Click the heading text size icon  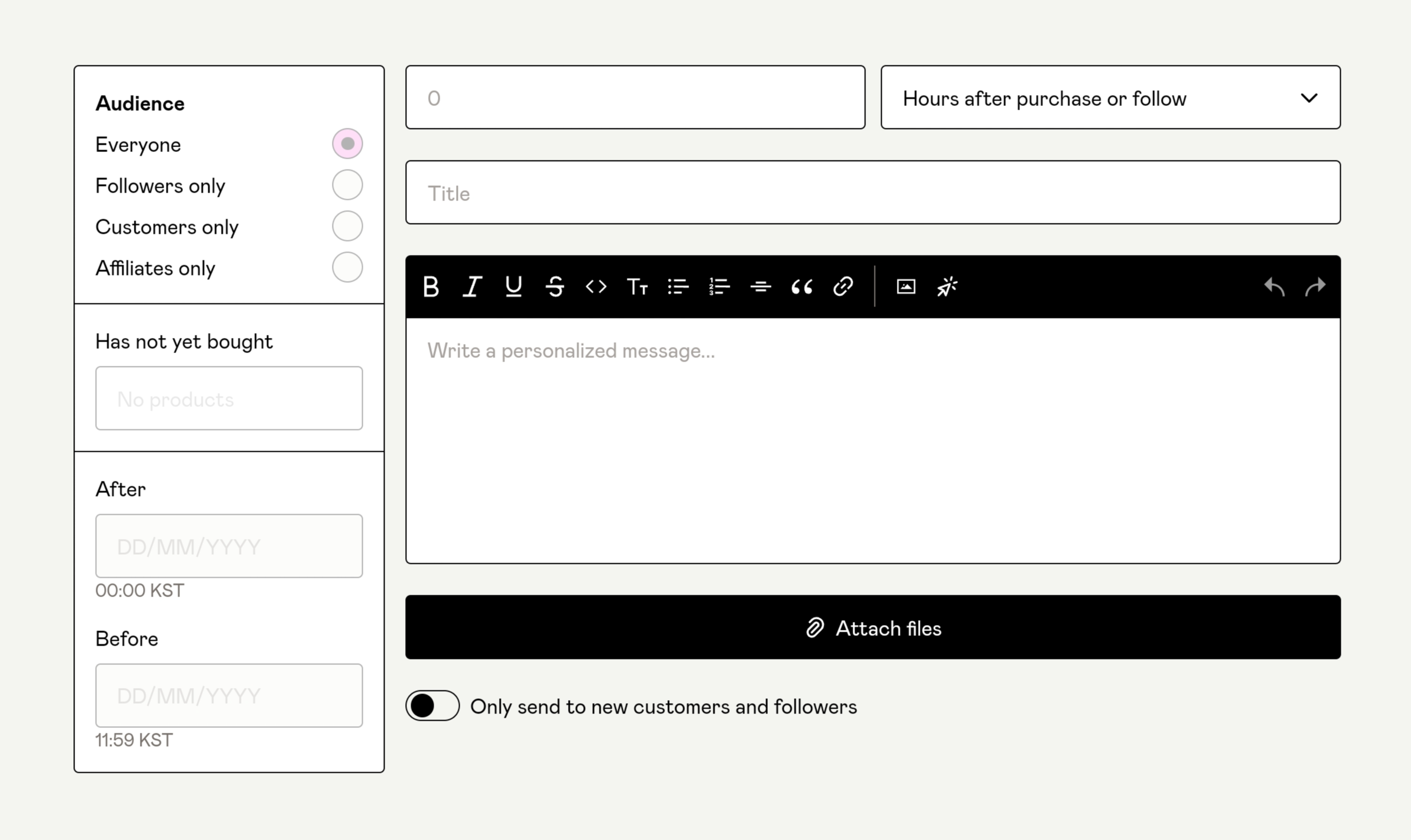tap(637, 286)
